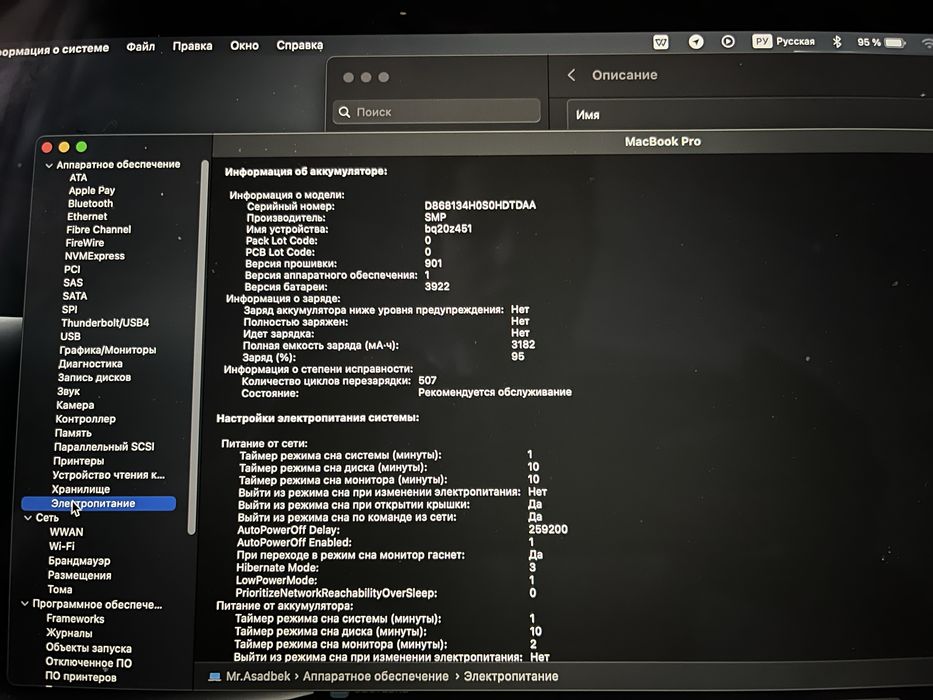The image size is (933, 700).
Task: Select Отключенное ПО in the sidebar
Action: pyautogui.click(x=89, y=662)
